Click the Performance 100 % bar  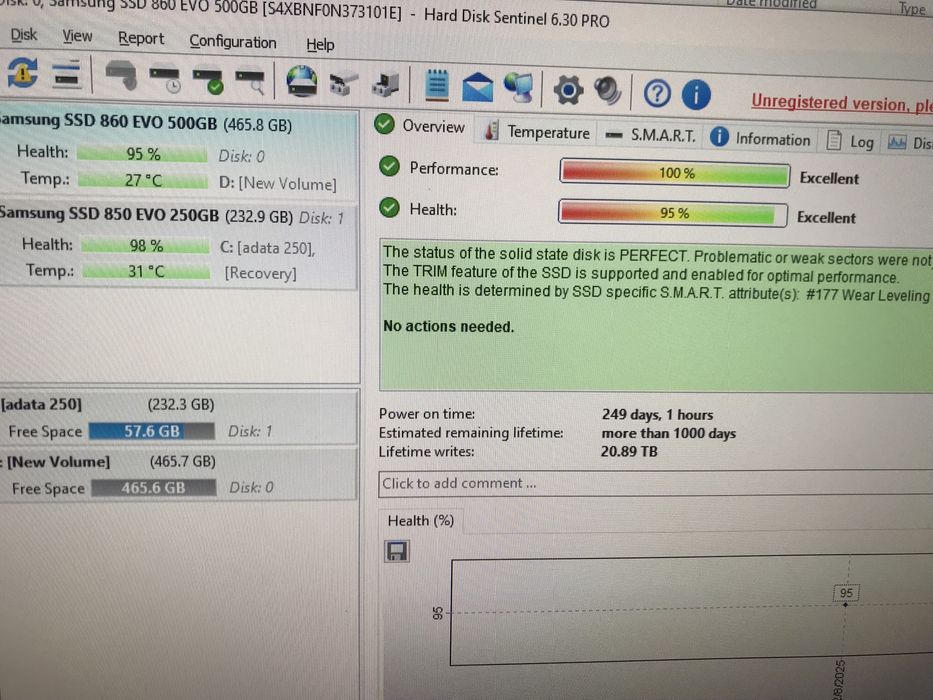(x=675, y=173)
